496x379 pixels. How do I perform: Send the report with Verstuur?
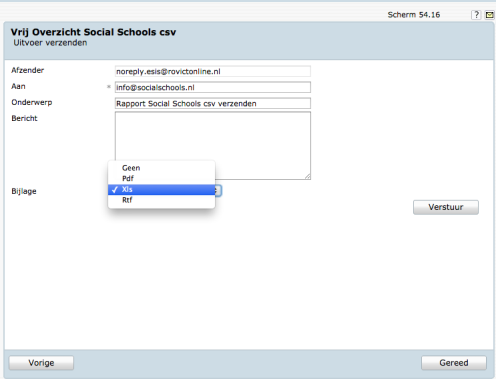[x=446, y=207]
